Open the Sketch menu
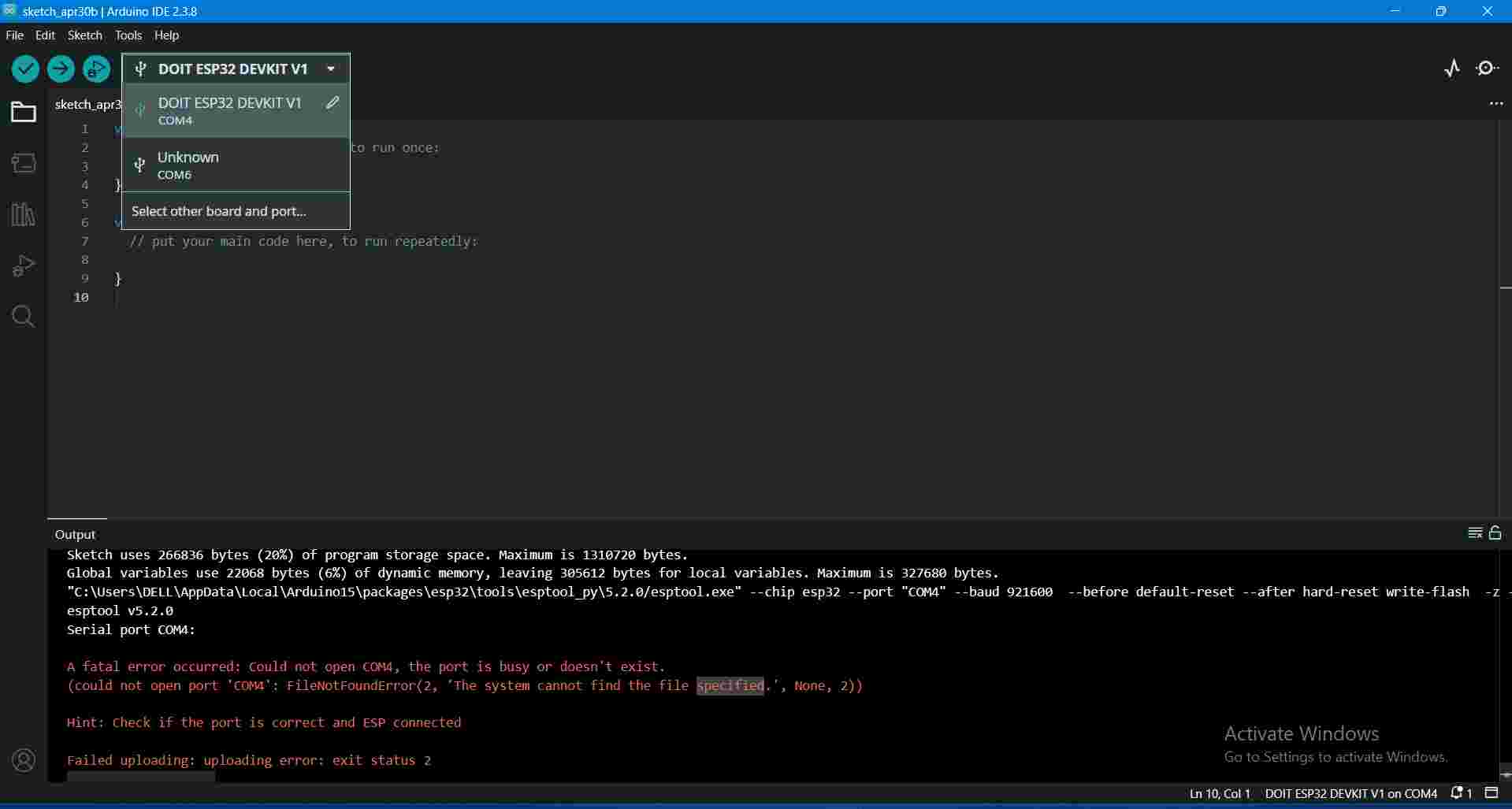 [85, 35]
